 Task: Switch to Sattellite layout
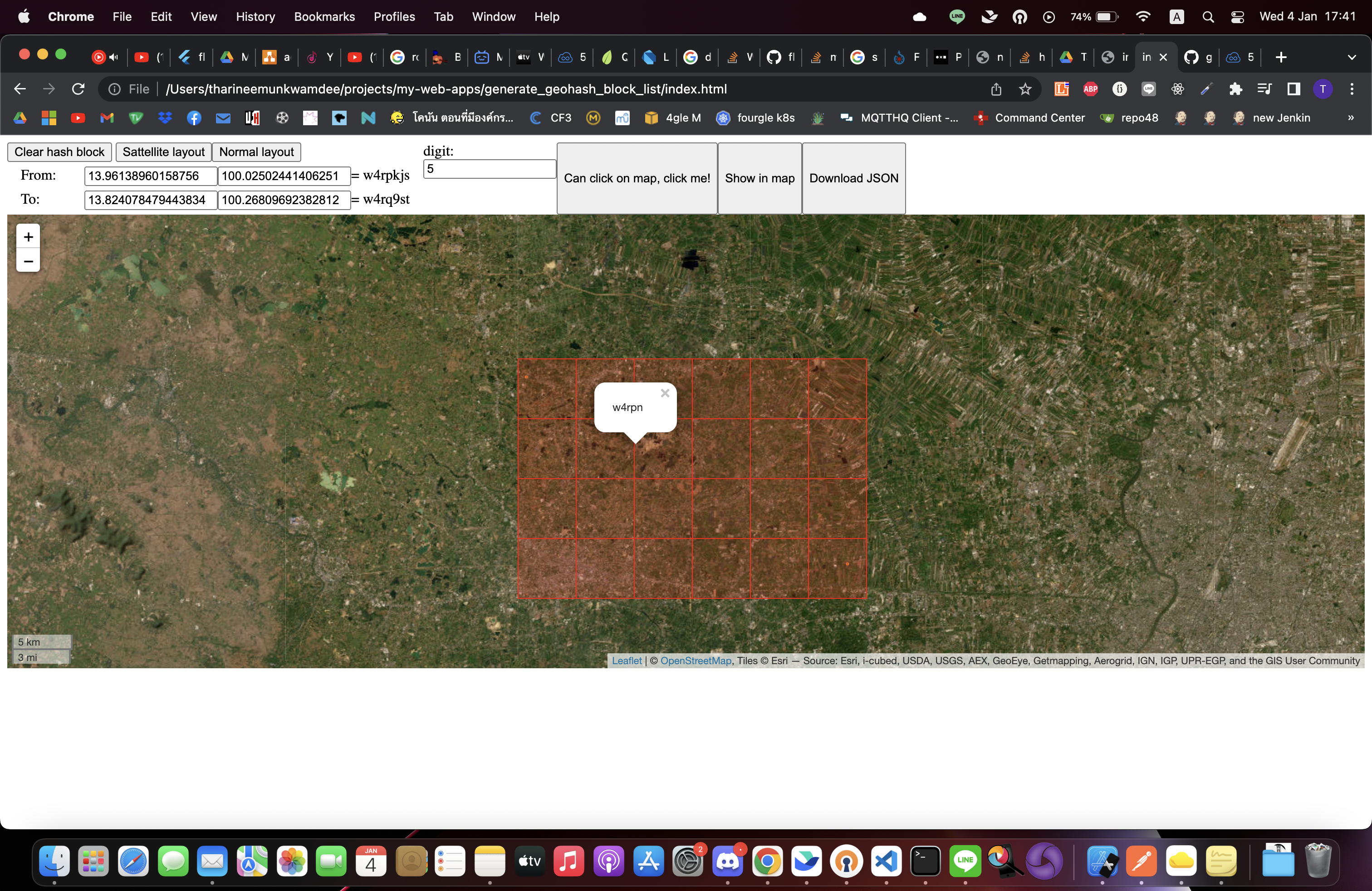(x=163, y=152)
